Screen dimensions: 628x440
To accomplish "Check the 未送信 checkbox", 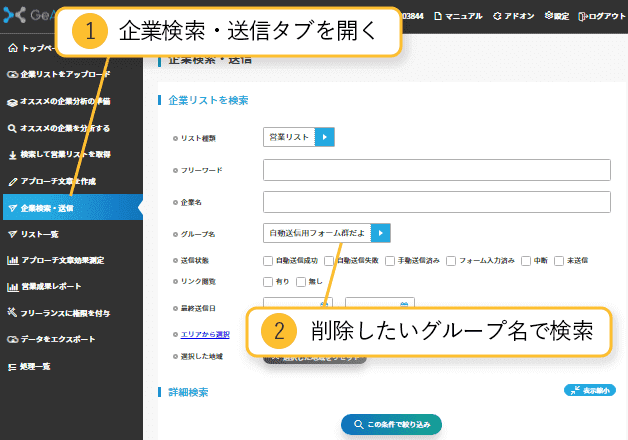I will pyautogui.click(x=559, y=261).
